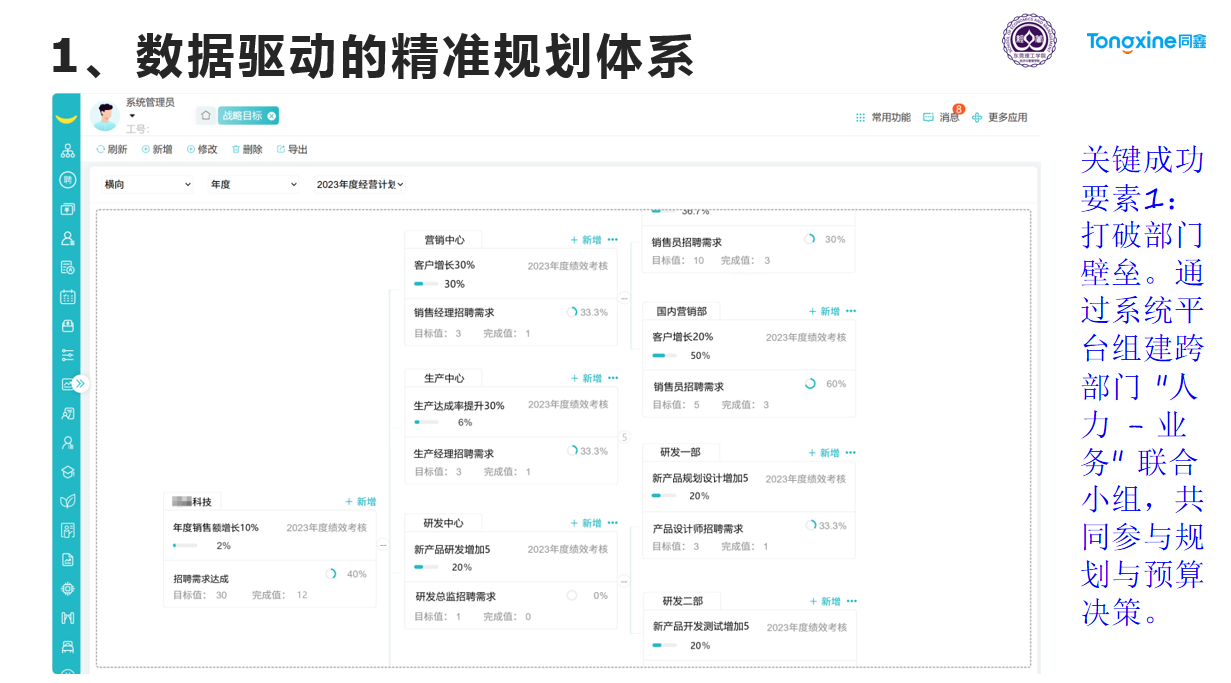The image size is (1231, 683).
Task: Collapse the left sidebar with the arrow toggle
Action: 79,383
